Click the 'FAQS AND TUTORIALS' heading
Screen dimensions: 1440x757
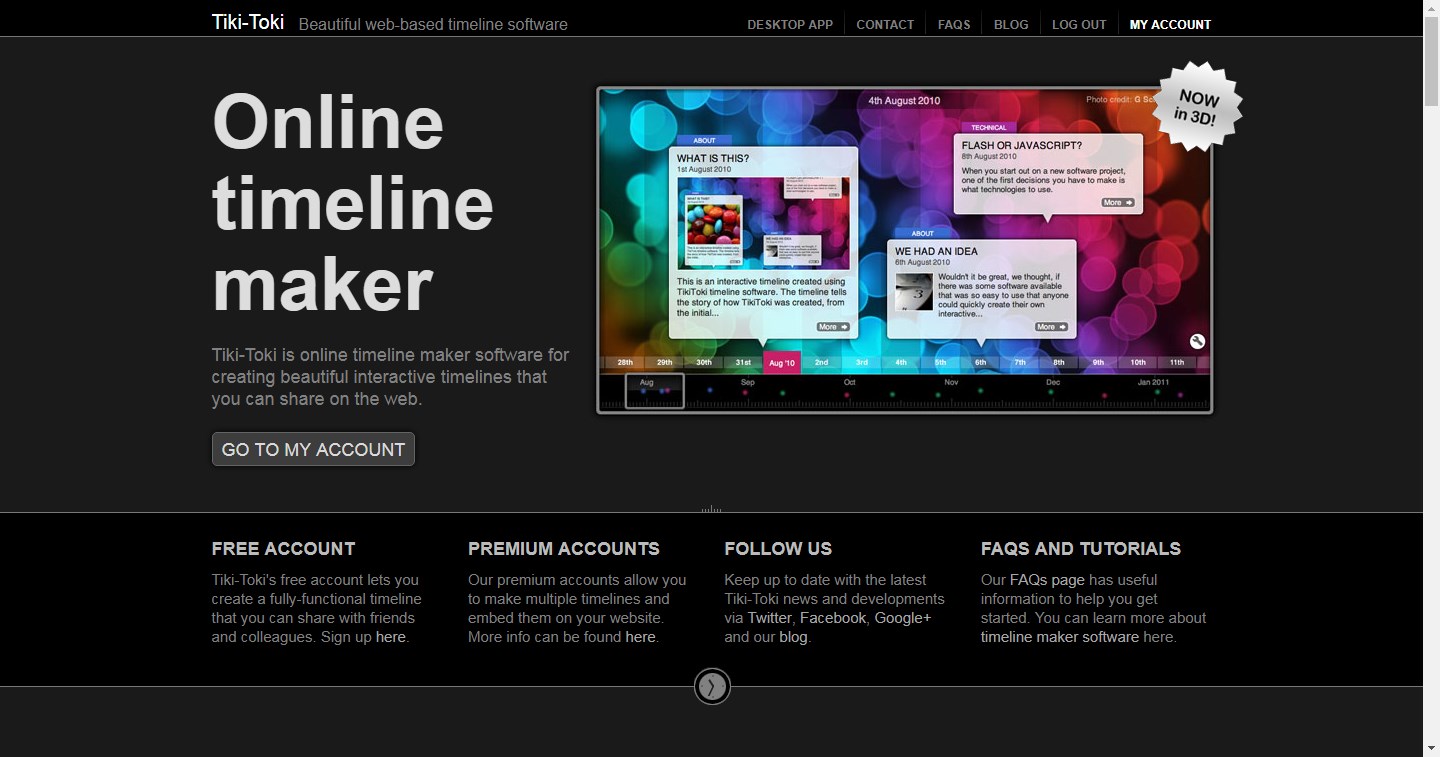tap(1081, 549)
